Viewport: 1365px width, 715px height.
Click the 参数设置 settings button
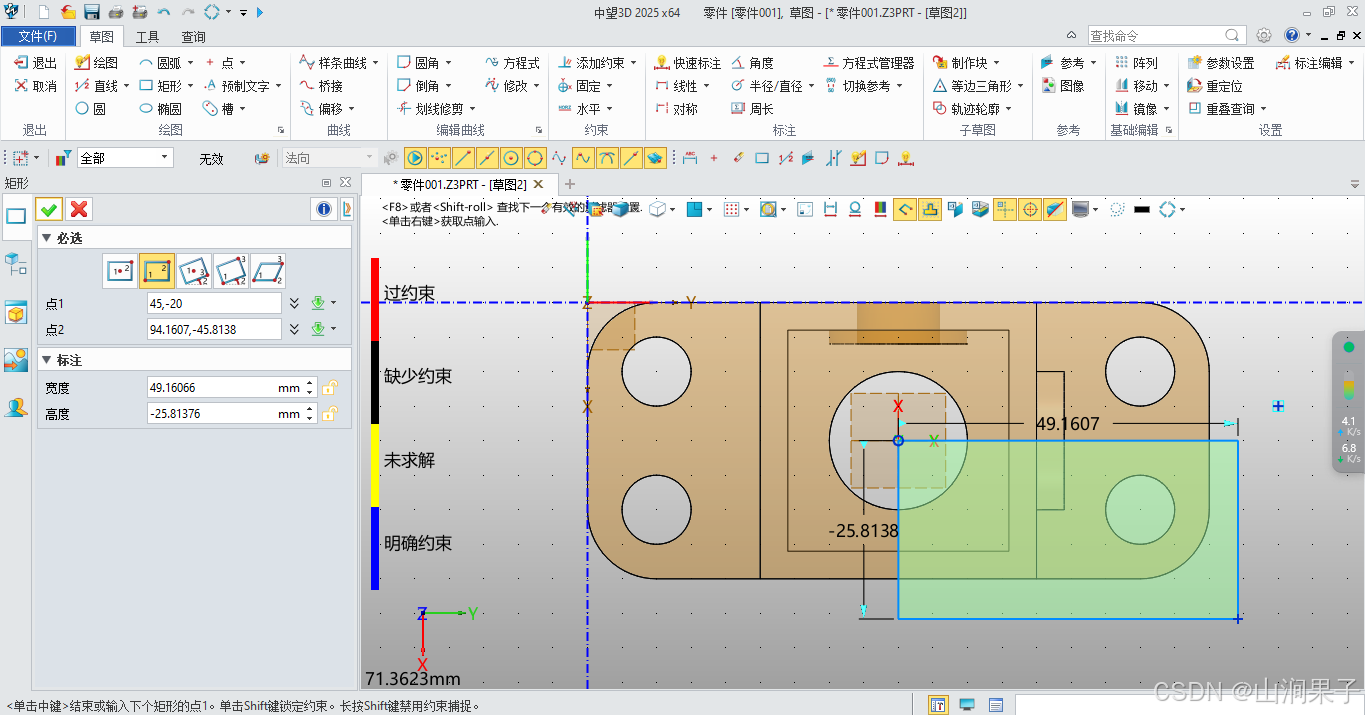click(x=1220, y=63)
